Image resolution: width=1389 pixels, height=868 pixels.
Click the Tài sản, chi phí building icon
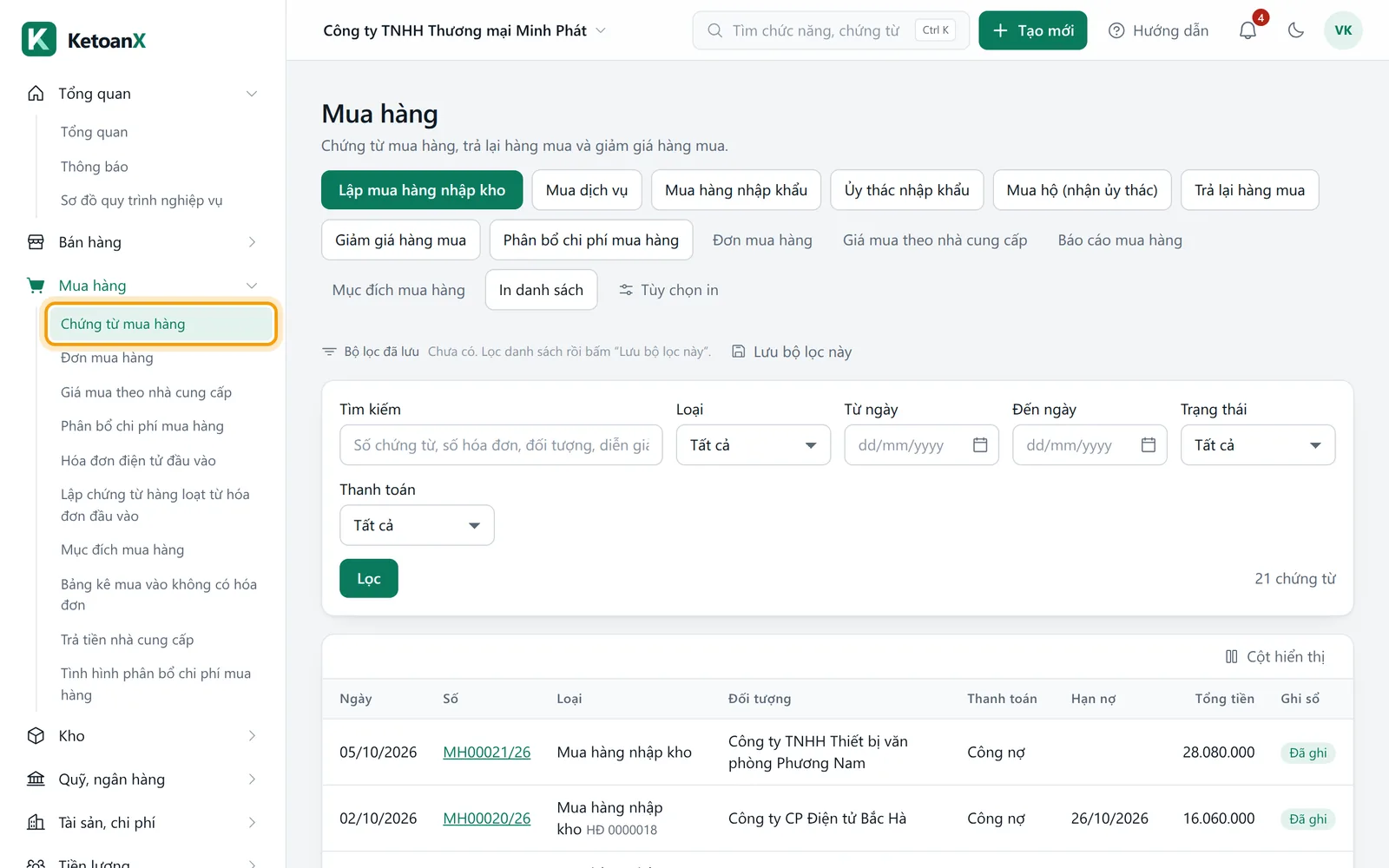coord(36,822)
